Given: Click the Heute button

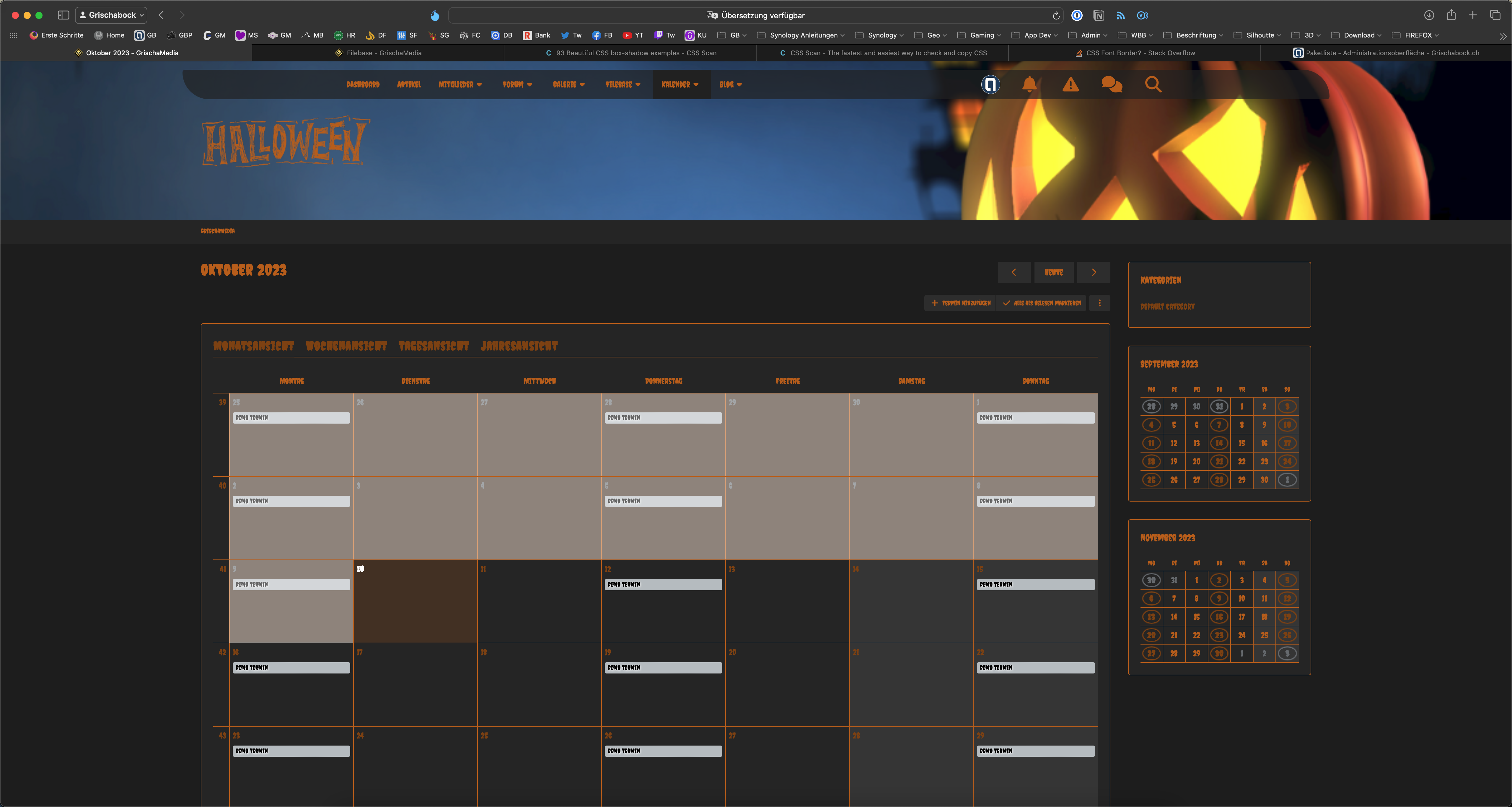Looking at the screenshot, I should 1054,272.
